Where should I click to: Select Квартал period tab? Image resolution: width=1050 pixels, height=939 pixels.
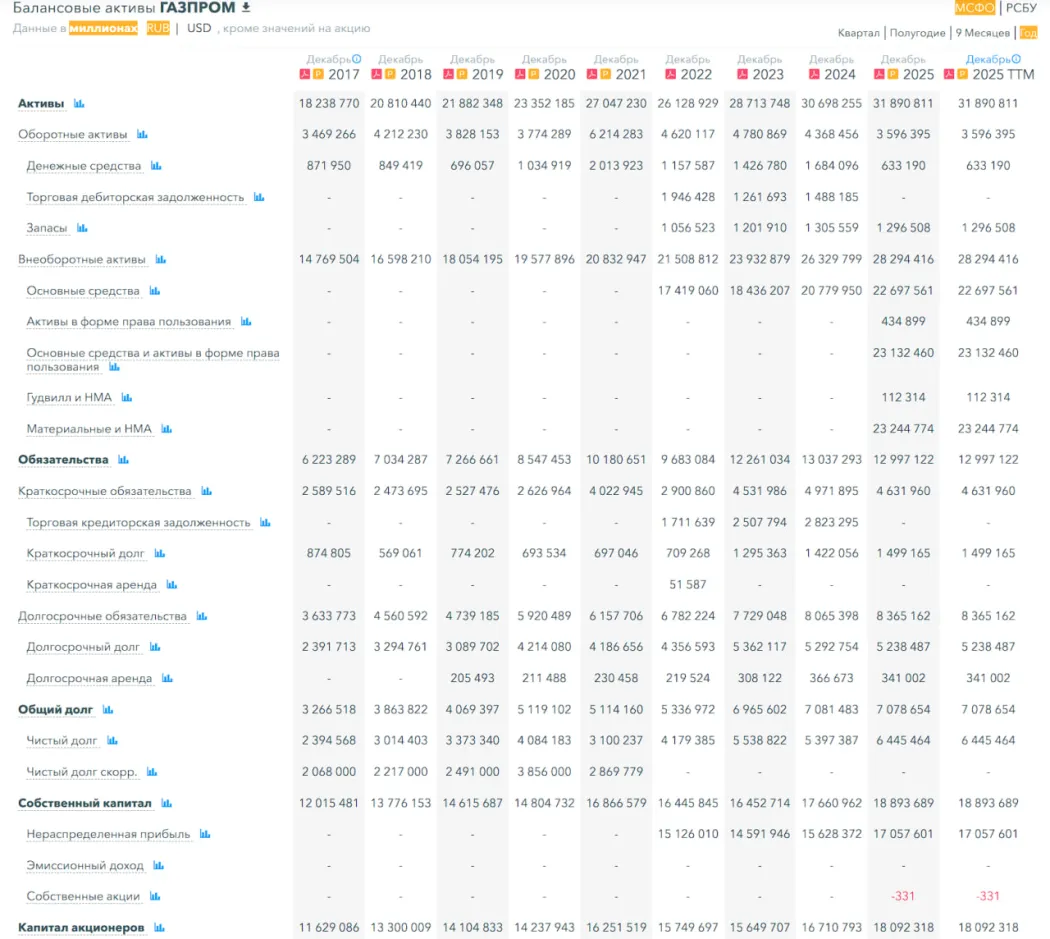coord(858,33)
